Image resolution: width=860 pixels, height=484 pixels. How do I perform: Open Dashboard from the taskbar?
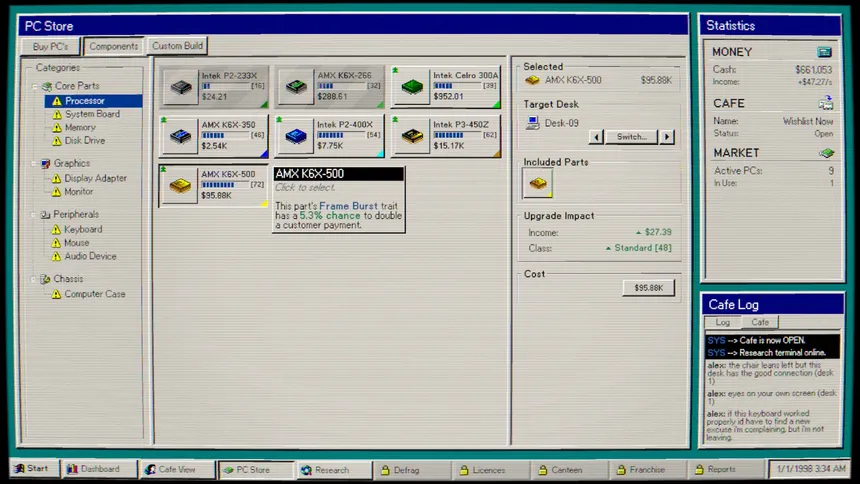(x=98, y=469)
